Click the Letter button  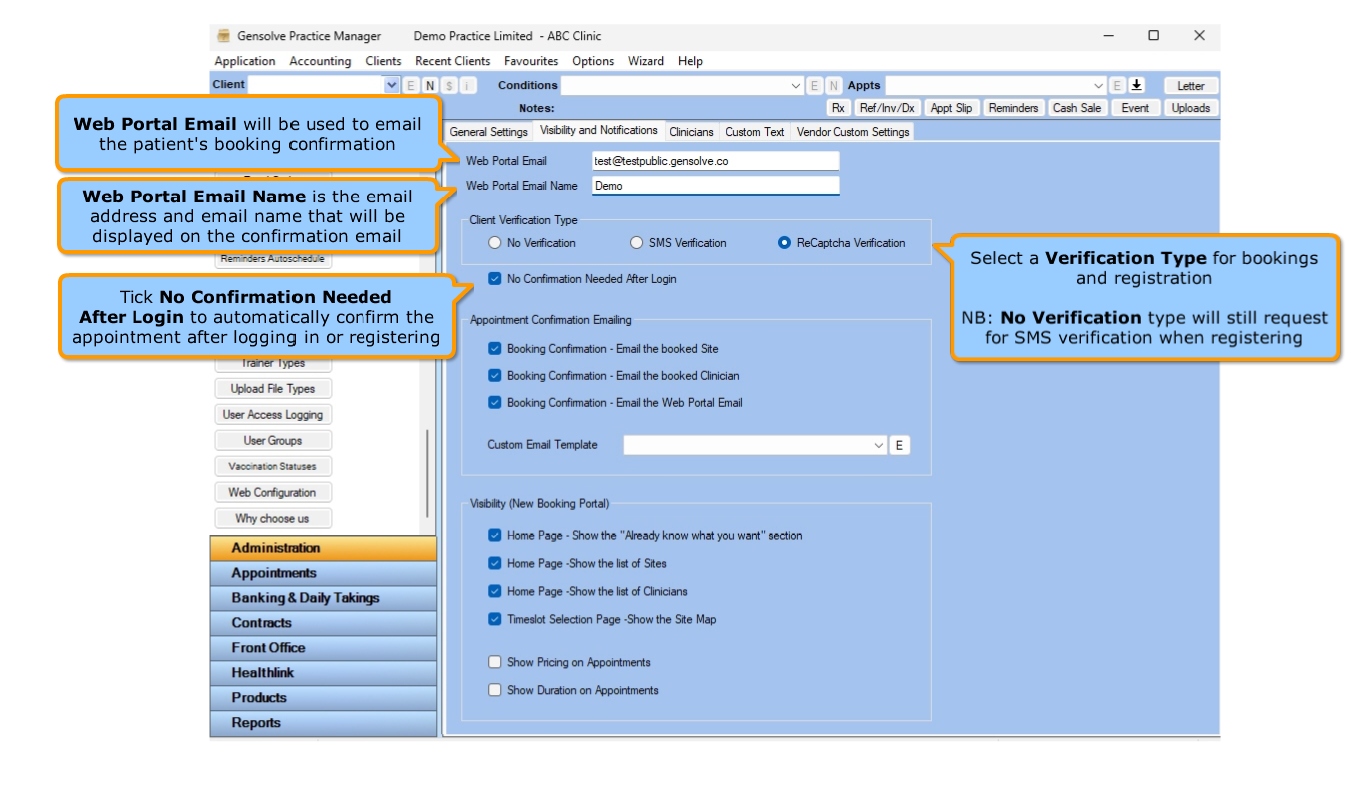click(1191, 86)
